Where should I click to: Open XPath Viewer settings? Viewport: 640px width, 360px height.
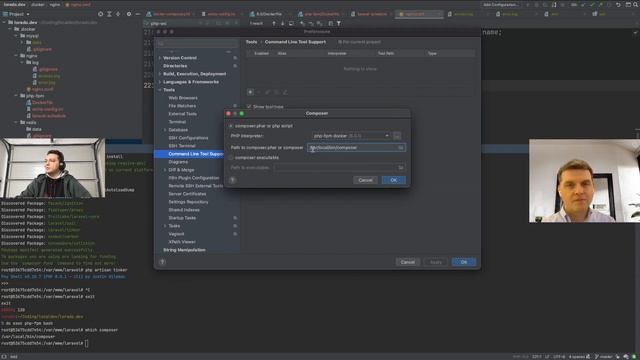pos(182,242)
